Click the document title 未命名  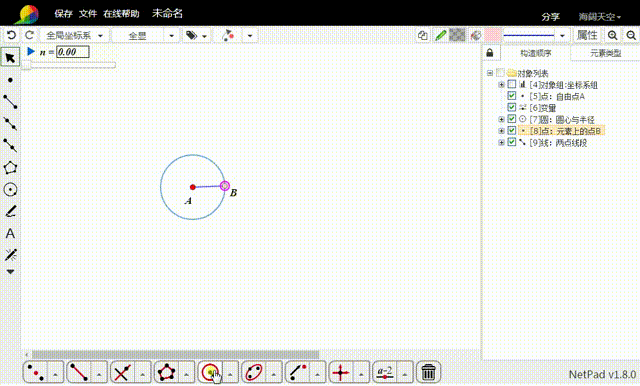(167, 13)
